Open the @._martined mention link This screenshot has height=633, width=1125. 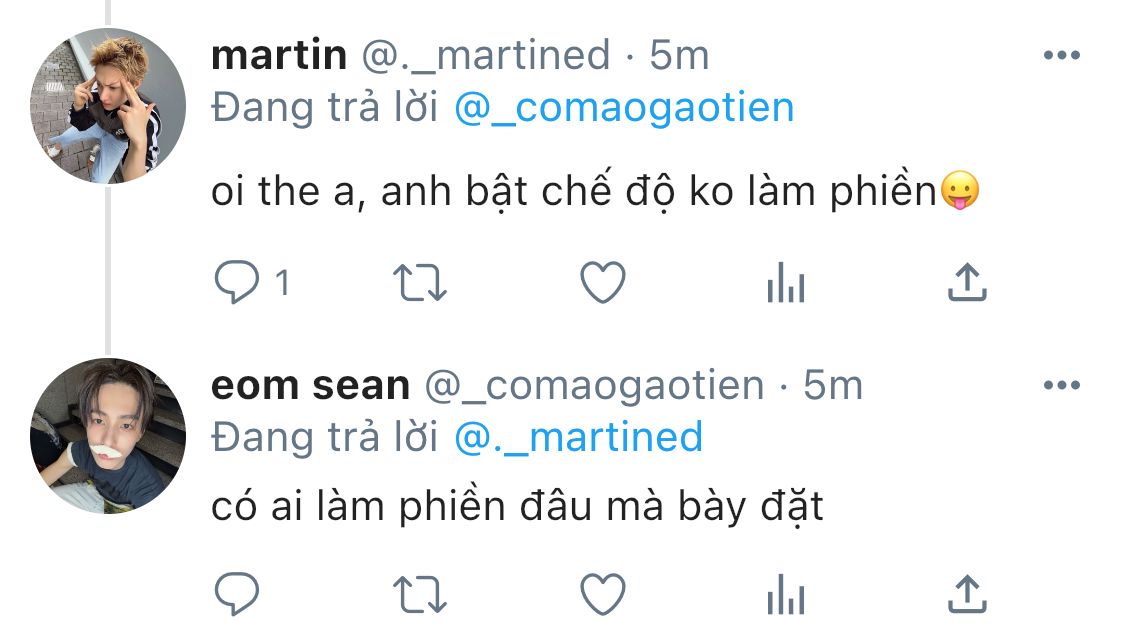click(578, 438)
